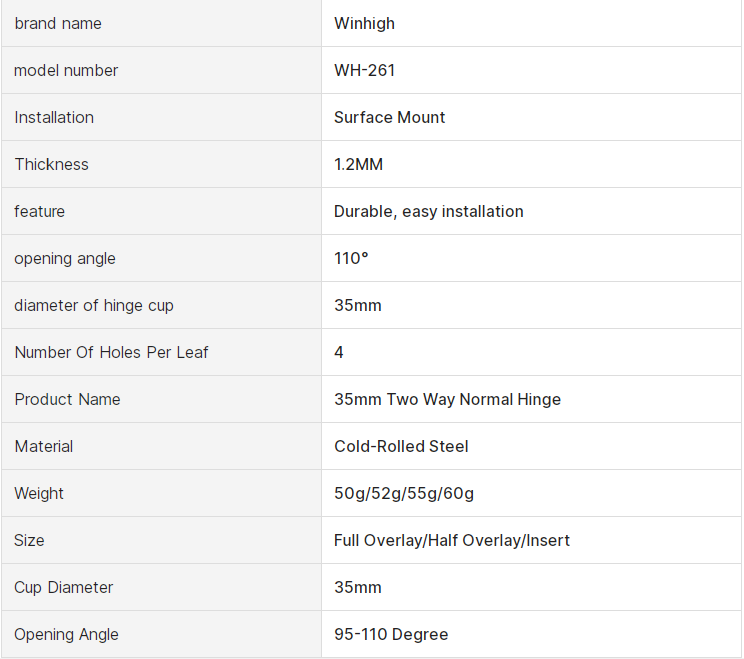This screenshot has width=744, height=659.
Task: Select the Weight label cell
Action: coord(39,493)
